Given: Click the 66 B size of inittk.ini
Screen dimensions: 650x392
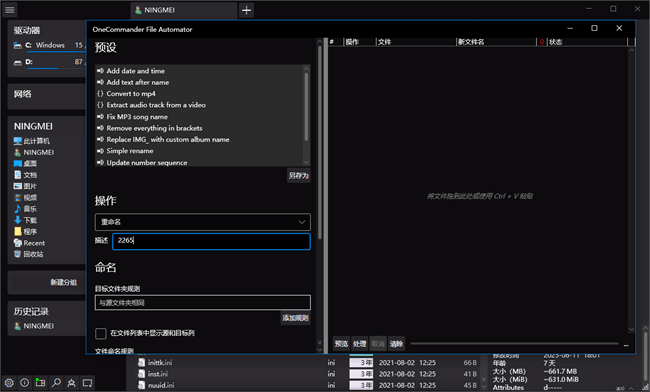Looking at the screenshot, I should 470,363.
